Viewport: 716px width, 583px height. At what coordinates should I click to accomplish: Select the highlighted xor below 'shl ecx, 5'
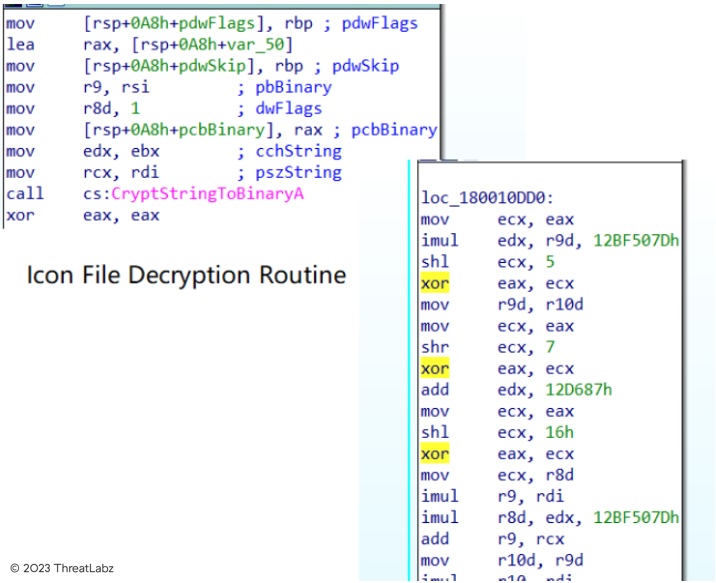tap(435, 284)
